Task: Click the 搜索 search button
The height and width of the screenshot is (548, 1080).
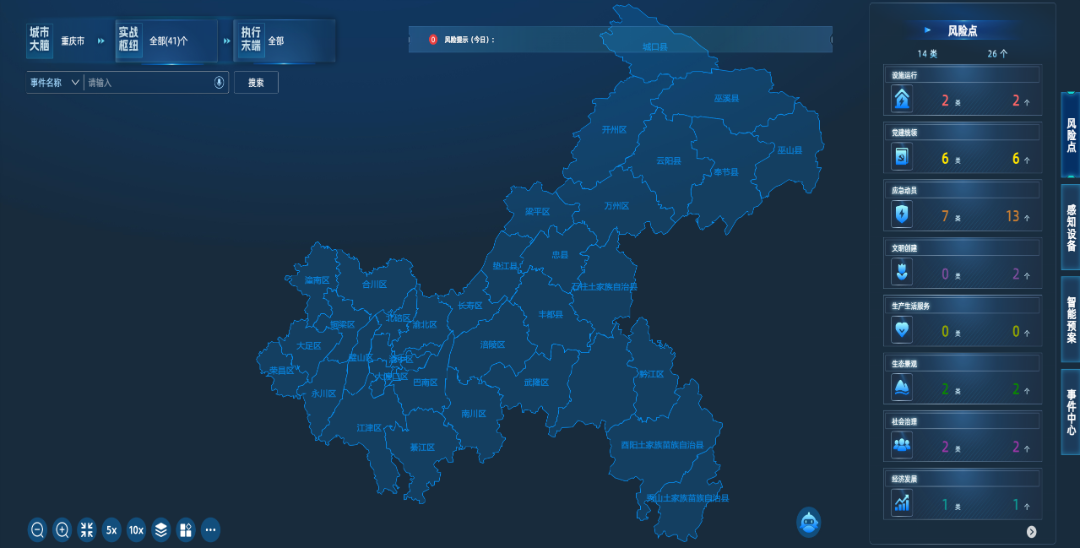Action: click(256, 83)
